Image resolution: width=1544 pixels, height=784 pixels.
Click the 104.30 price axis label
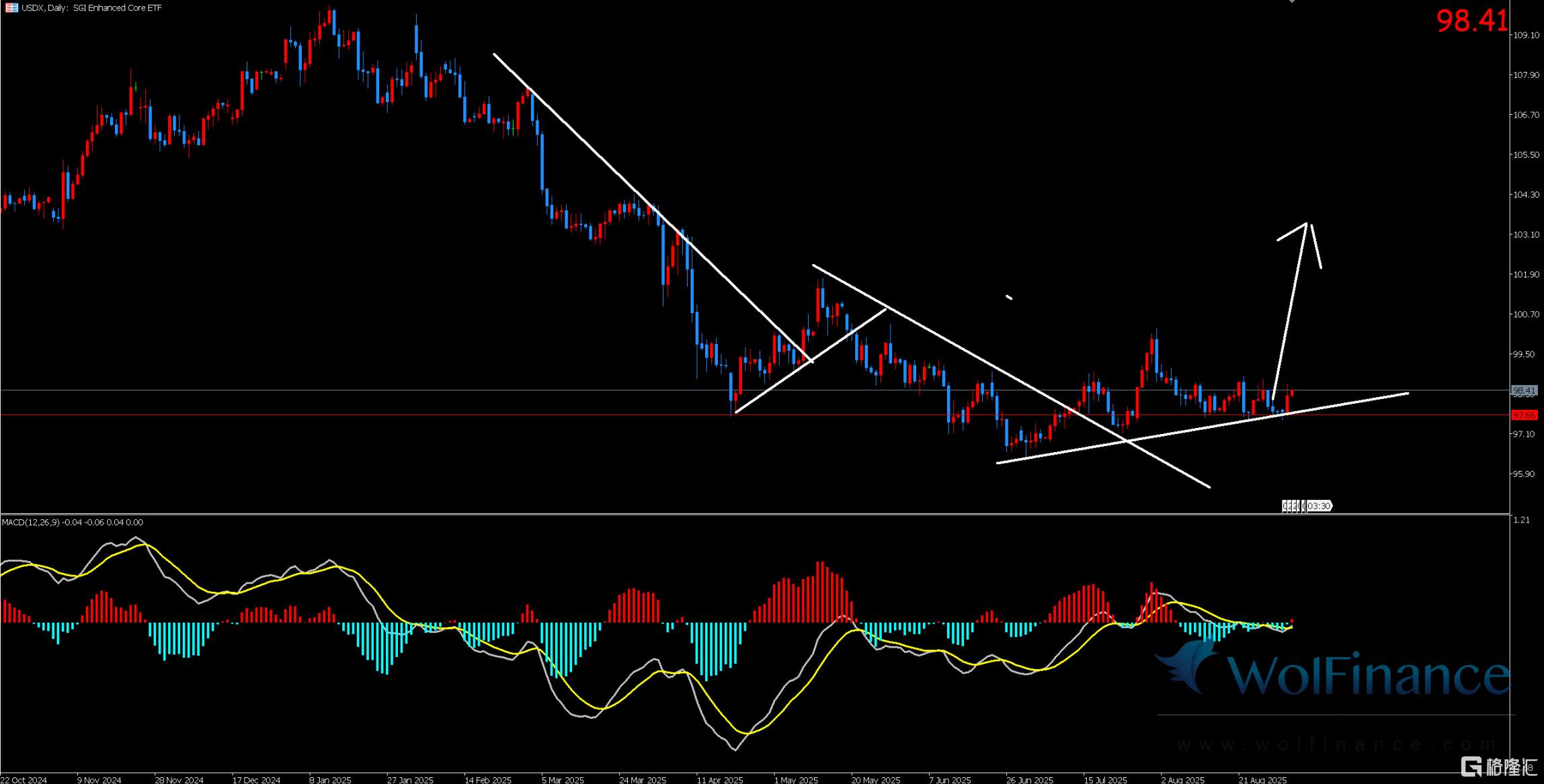point(1526,195)
